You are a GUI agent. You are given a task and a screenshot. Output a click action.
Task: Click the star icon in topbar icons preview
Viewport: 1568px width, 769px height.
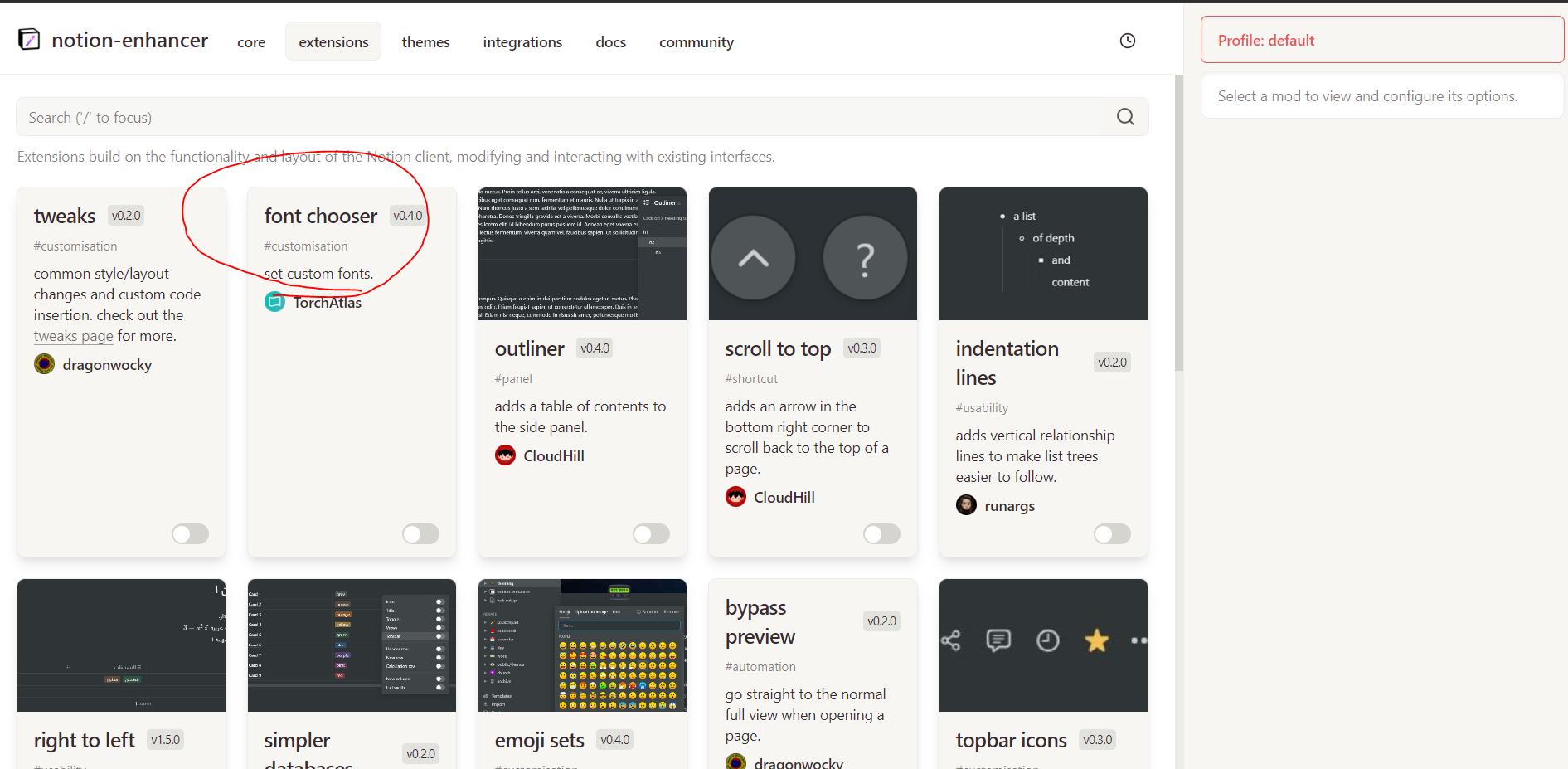[x=1097, y=640]
